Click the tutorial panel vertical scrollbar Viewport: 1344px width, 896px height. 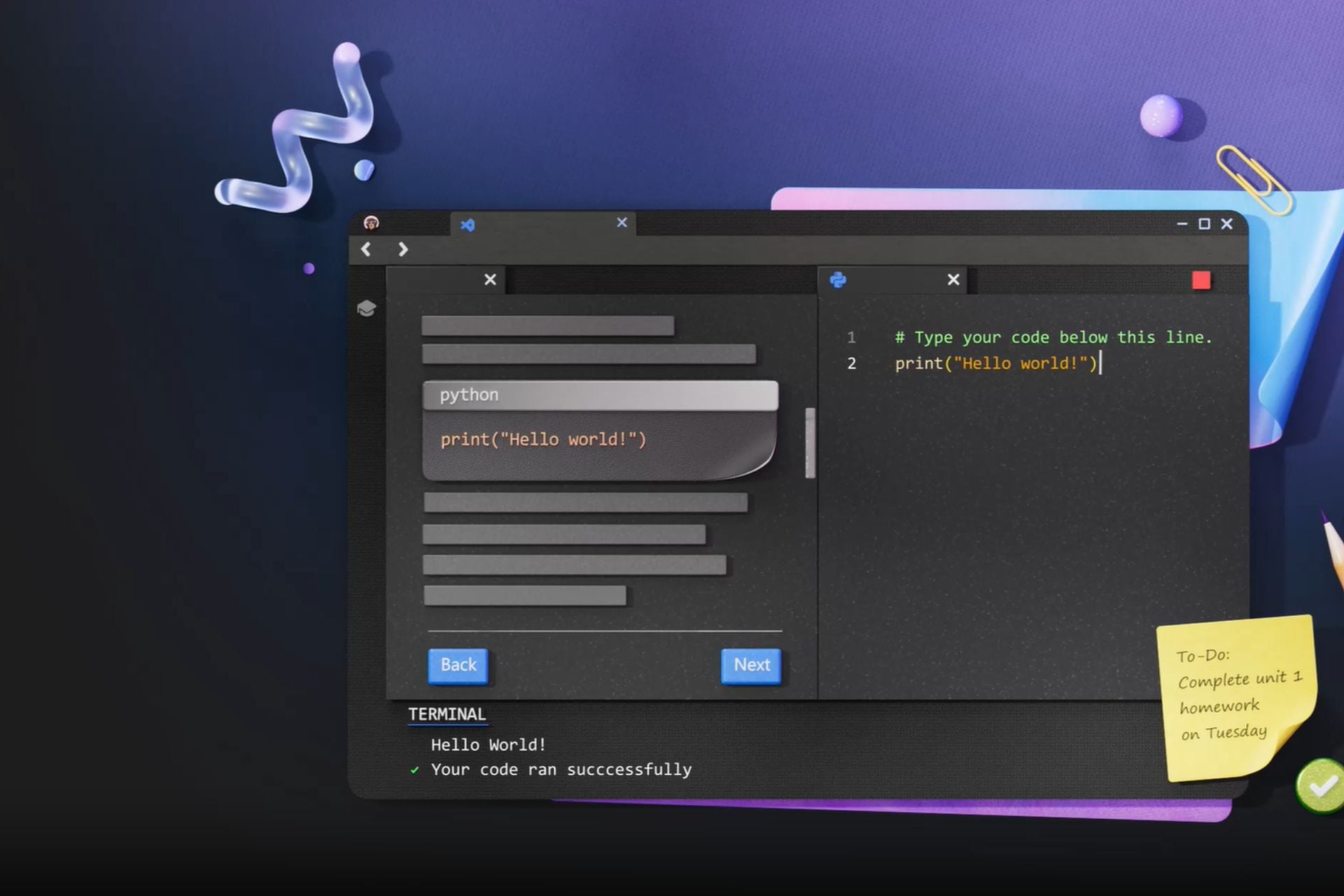click(810, 442)
